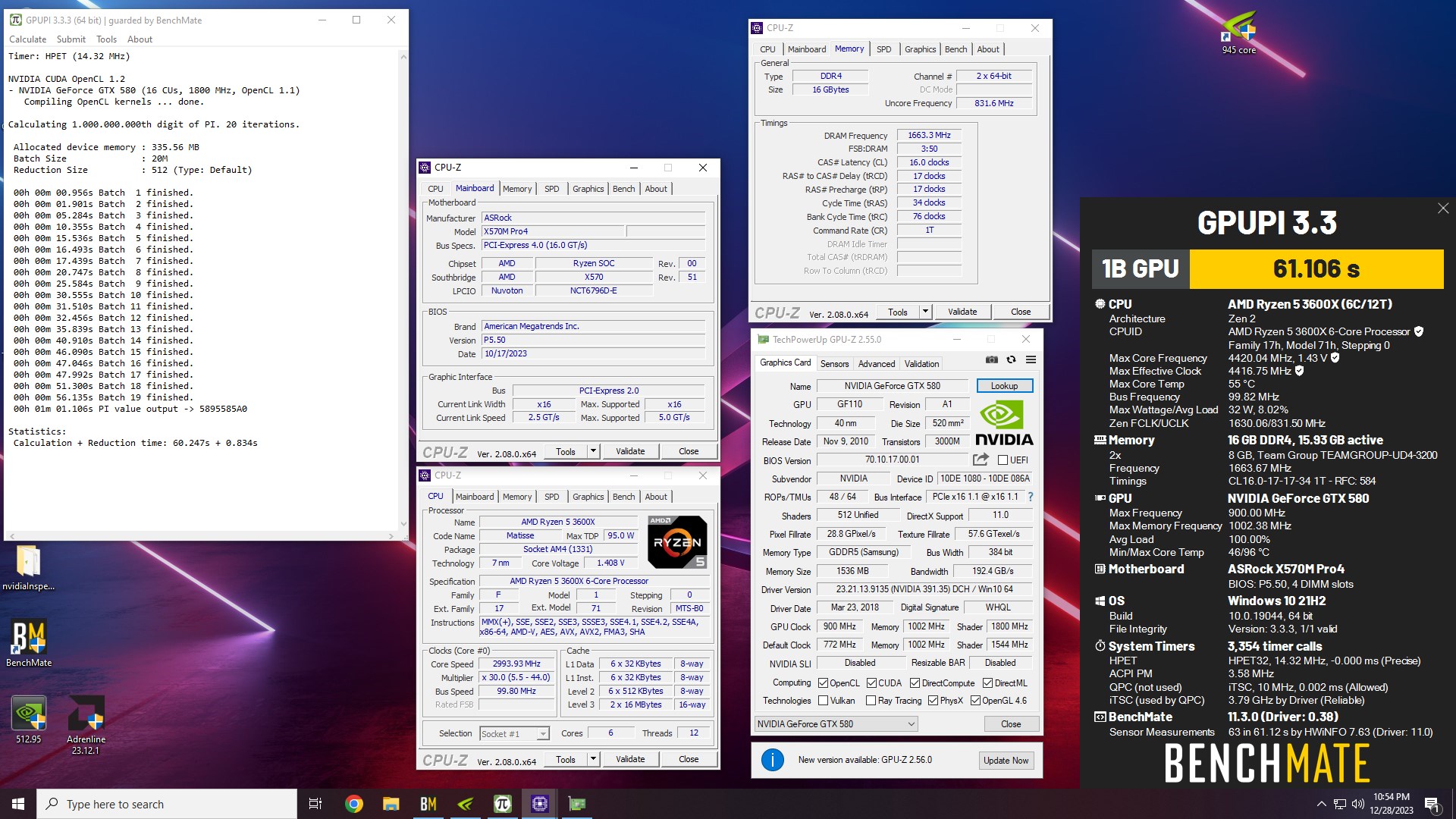Open the Socket #1 selection dropdown
The height and width of the screenshot is (819, 1456).
point(514,733)
